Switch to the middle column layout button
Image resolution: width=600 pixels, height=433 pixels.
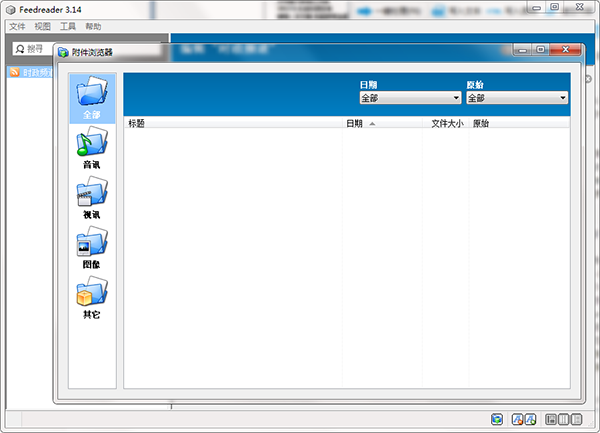(563, 420)
